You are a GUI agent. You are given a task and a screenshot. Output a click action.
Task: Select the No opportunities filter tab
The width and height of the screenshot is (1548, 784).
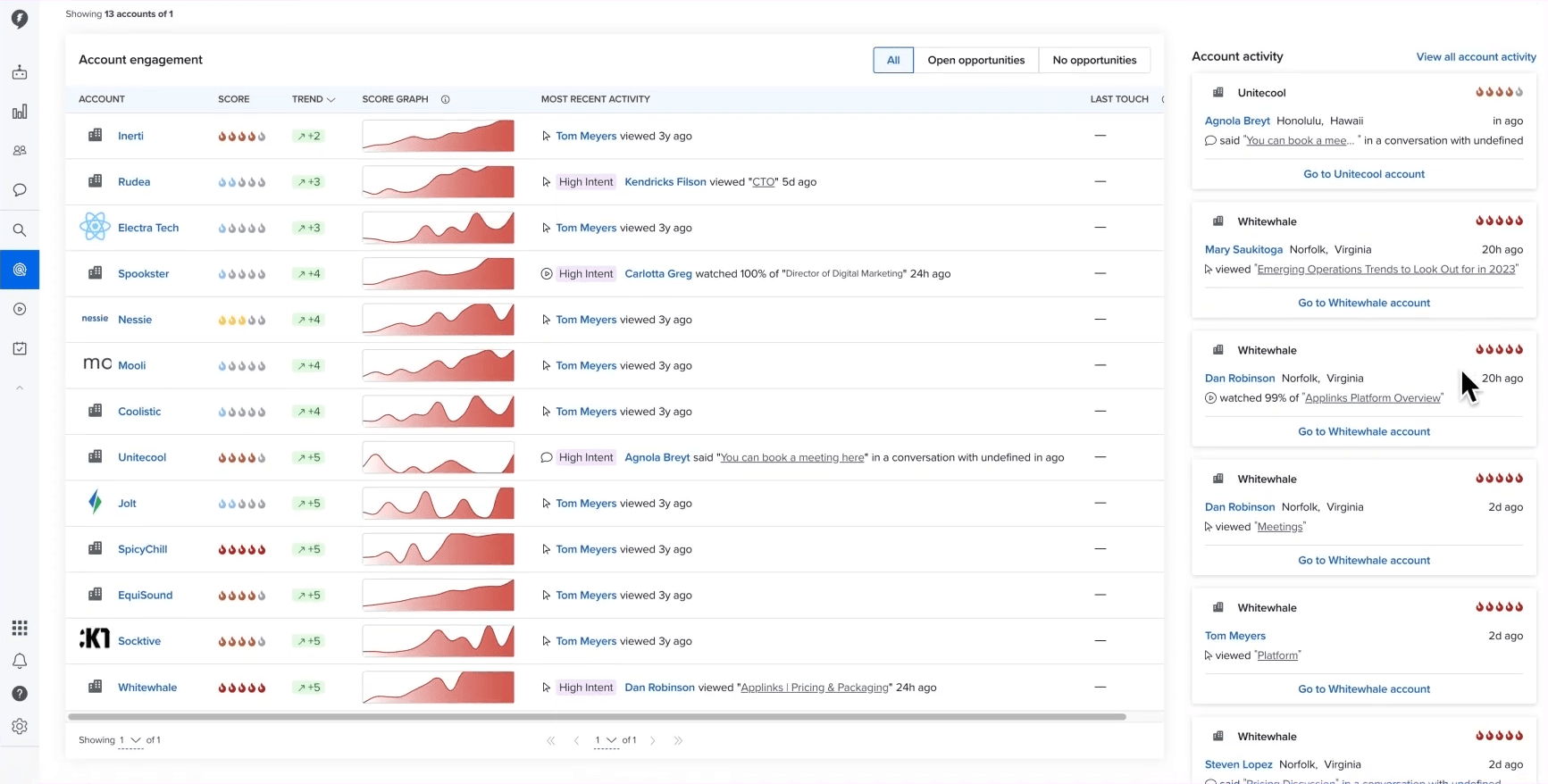(1094, 60)
